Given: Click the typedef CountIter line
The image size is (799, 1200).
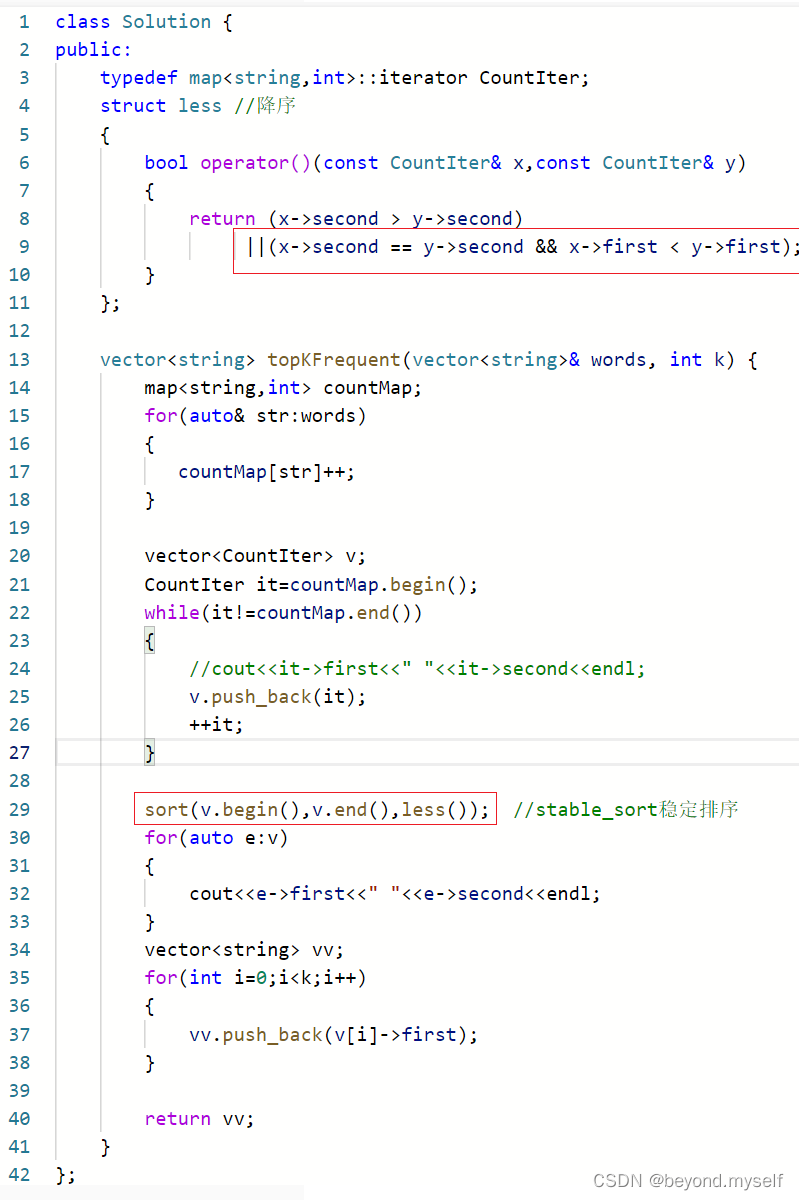Looking at the screenshot, I should coord(345,77).
